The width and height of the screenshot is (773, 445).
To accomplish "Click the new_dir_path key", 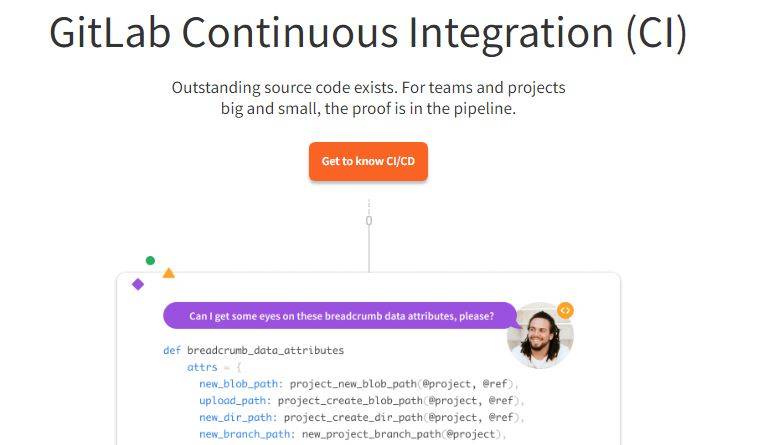I will point(238,417).
